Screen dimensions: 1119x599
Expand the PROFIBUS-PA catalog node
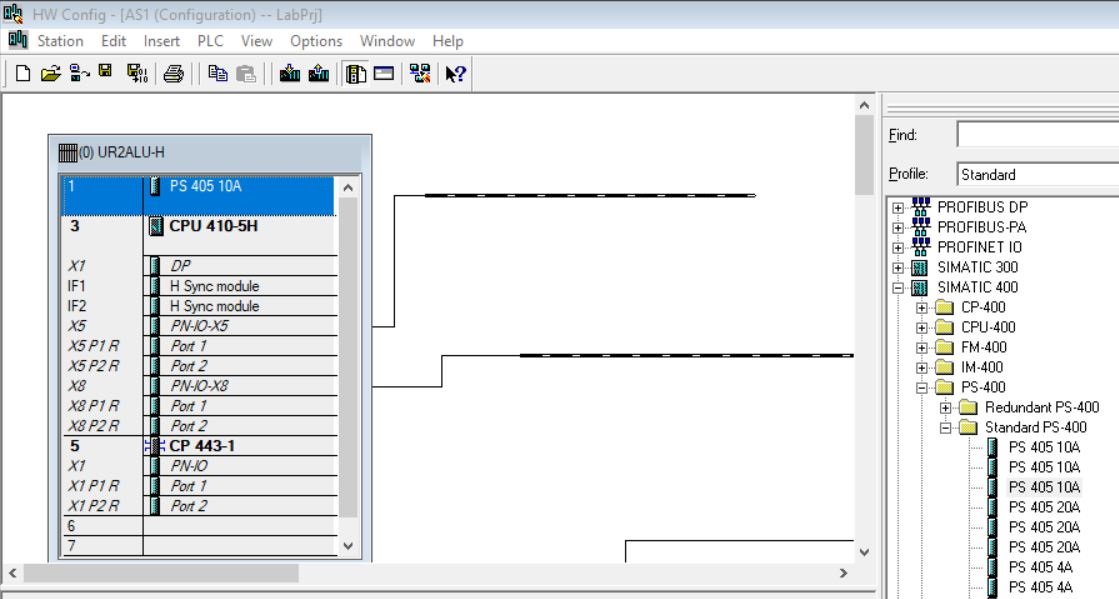pos(898,228)
